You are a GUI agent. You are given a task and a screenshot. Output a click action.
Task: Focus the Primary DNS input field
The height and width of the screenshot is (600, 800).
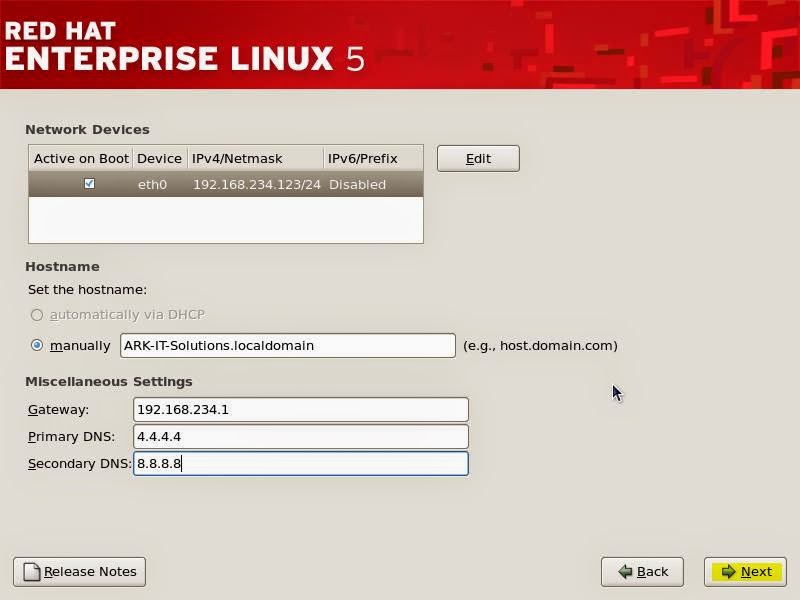pos(301,437)
